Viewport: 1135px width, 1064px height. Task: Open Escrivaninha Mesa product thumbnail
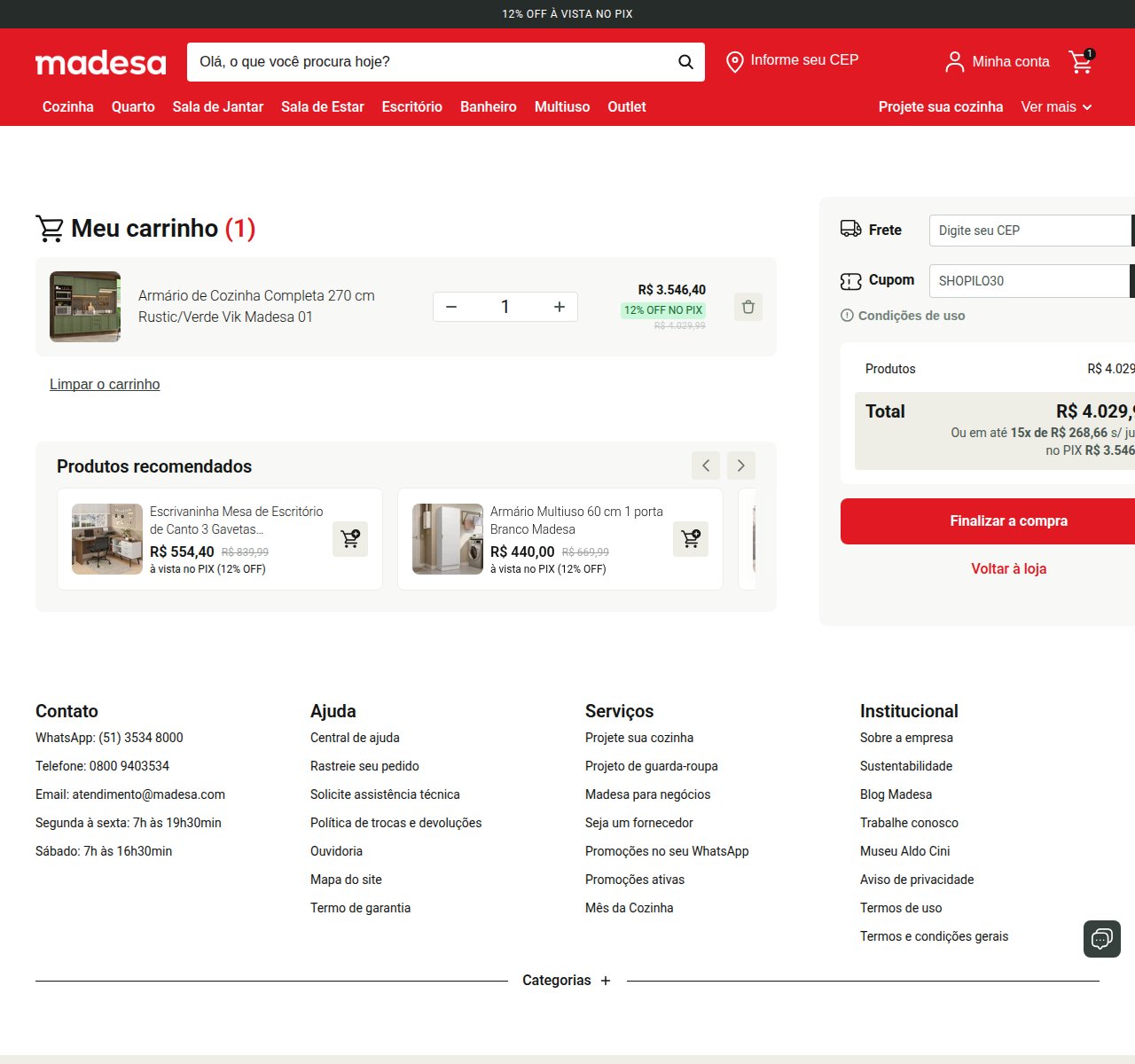point(107,539)
